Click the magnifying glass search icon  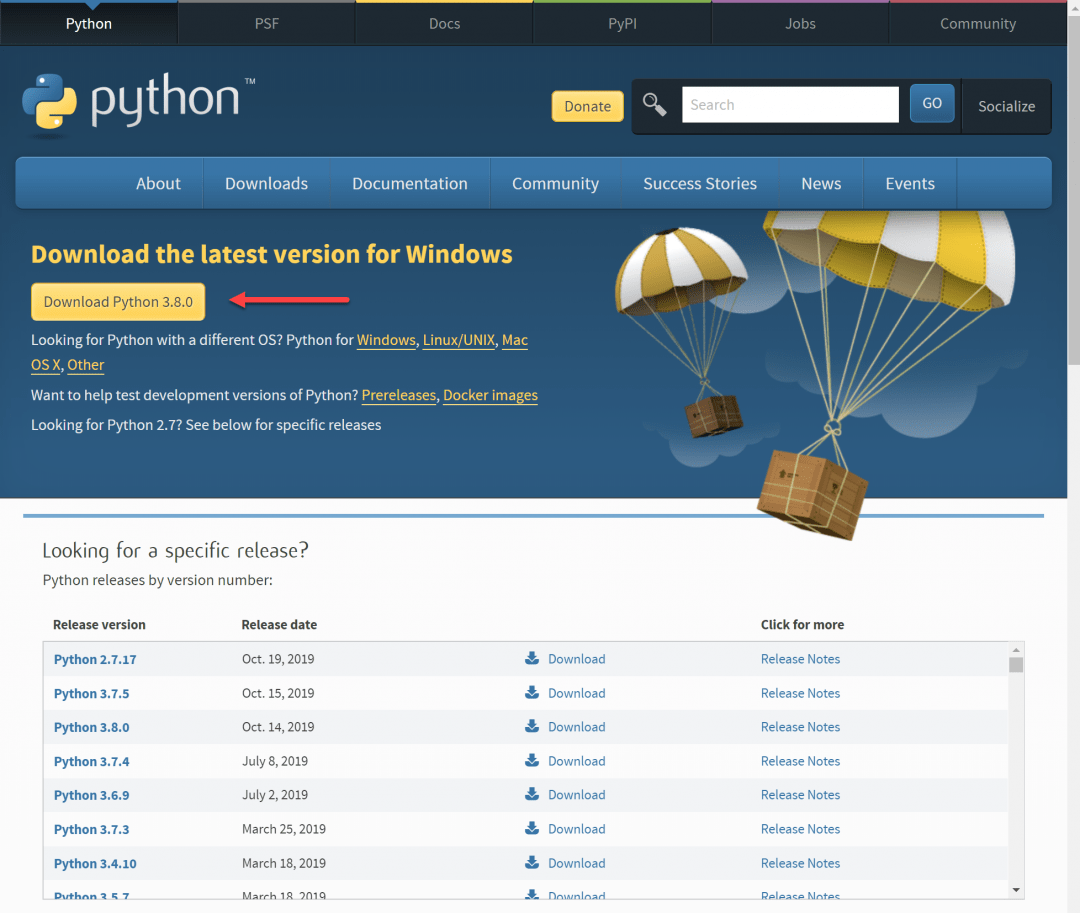(x=655, y=105)
